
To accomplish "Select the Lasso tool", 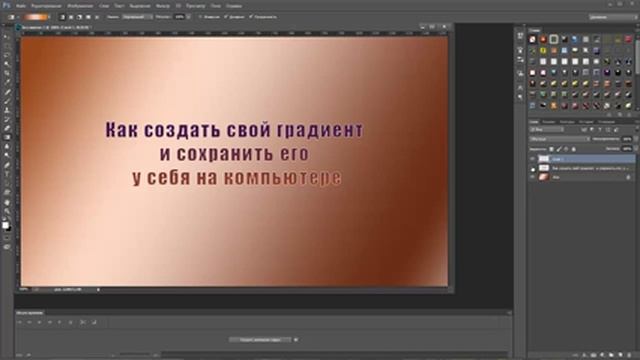I will click(7, 54).
